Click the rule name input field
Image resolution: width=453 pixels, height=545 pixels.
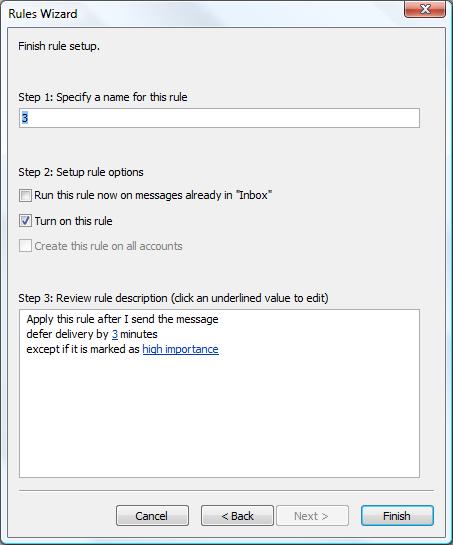point(219,118)
